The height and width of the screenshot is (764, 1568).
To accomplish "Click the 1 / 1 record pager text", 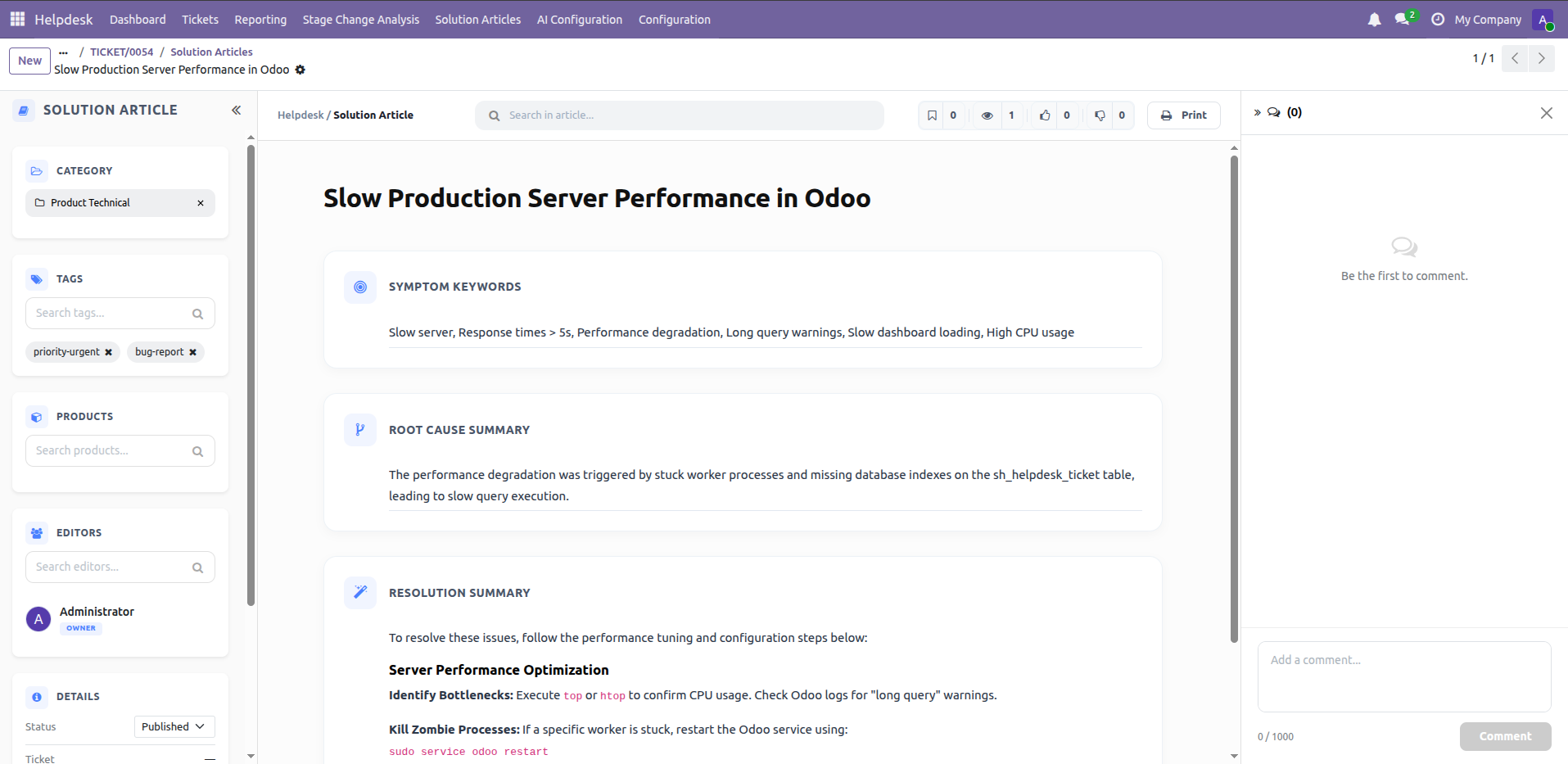I will (1483, 59).
